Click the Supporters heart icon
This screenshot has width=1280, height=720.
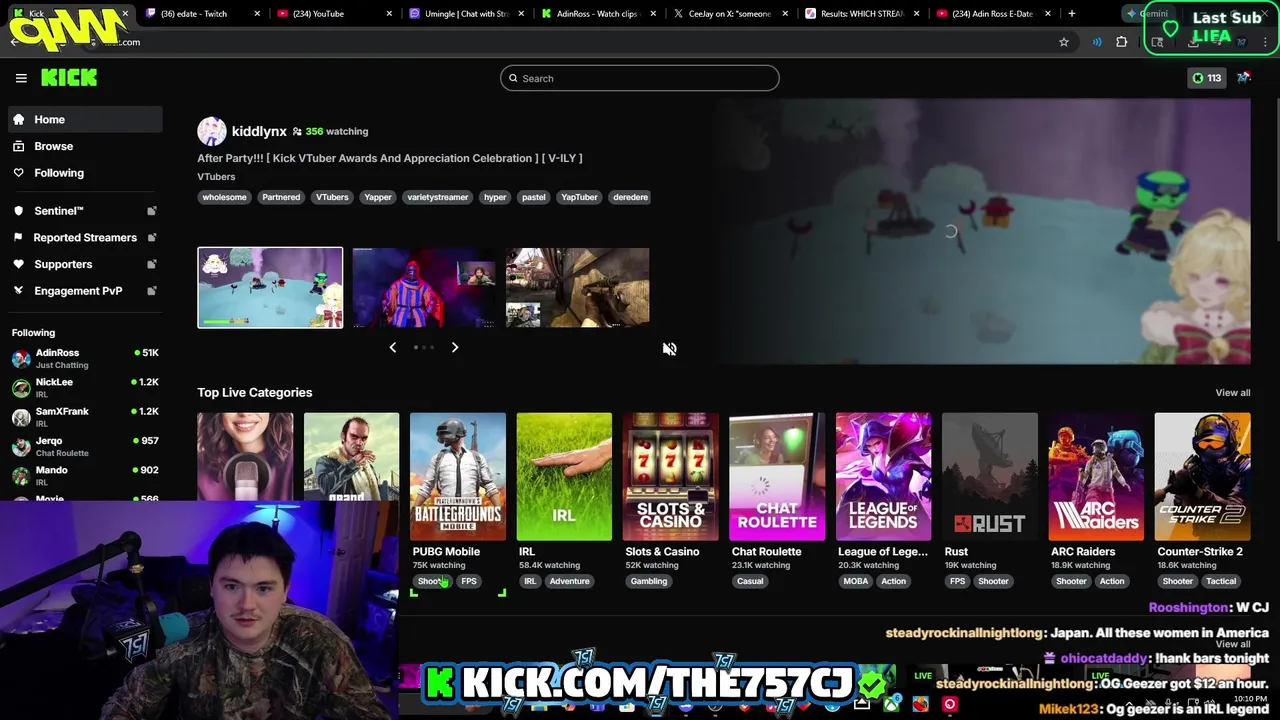tap(18, 264)
